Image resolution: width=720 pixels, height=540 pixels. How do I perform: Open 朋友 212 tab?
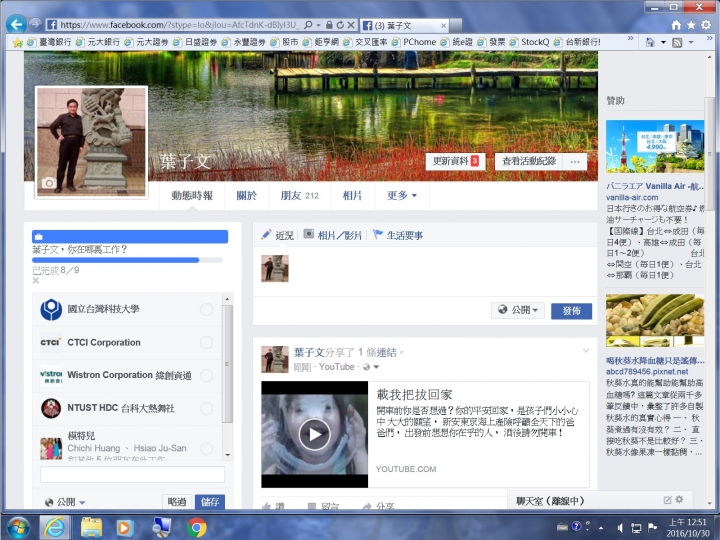click(299, 196)
